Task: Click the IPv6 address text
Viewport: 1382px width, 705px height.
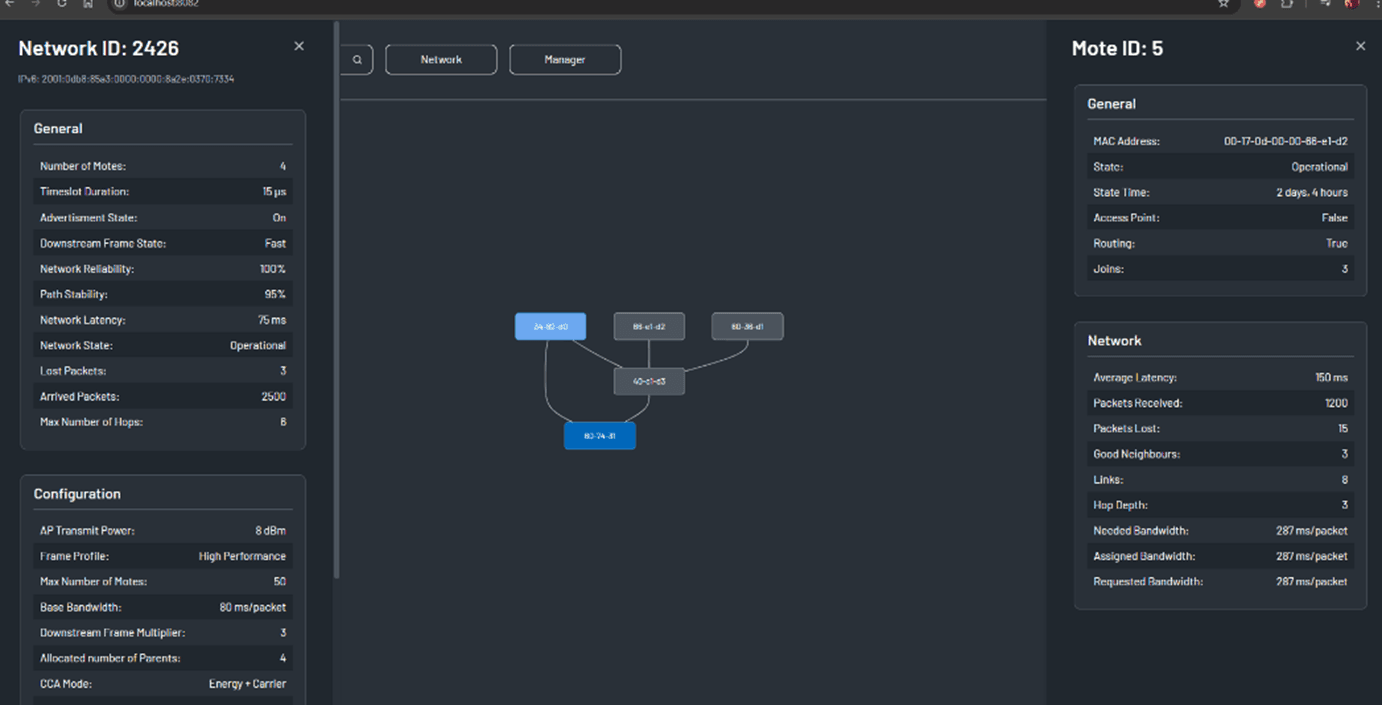Action: click(x=126, y=79)
